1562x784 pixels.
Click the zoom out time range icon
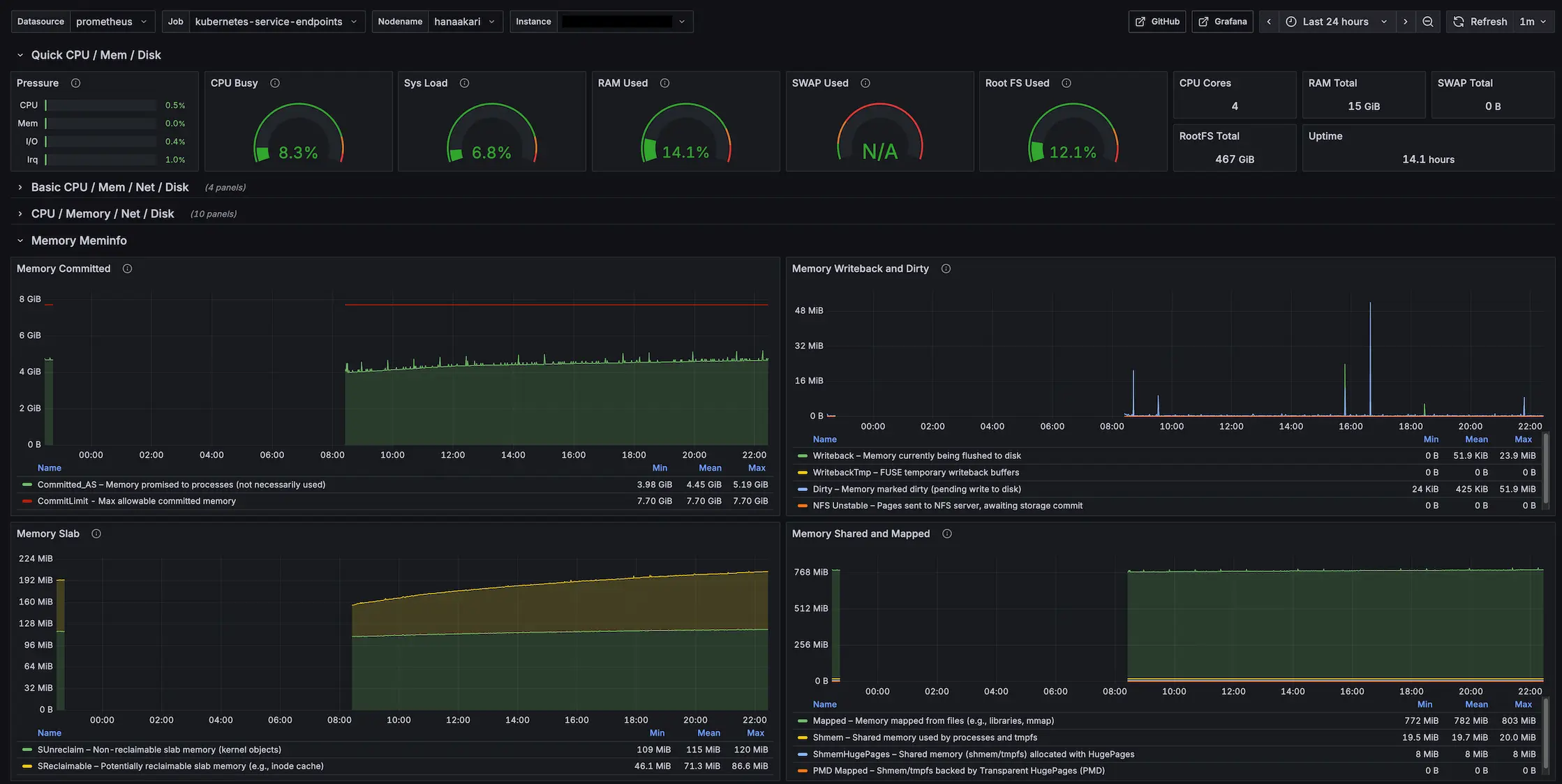pos(1428,22)
